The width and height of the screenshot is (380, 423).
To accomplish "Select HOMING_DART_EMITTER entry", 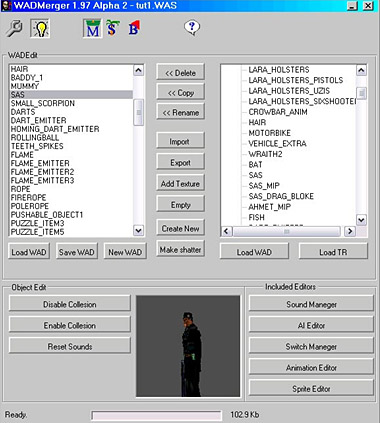I will coord(55,129).
